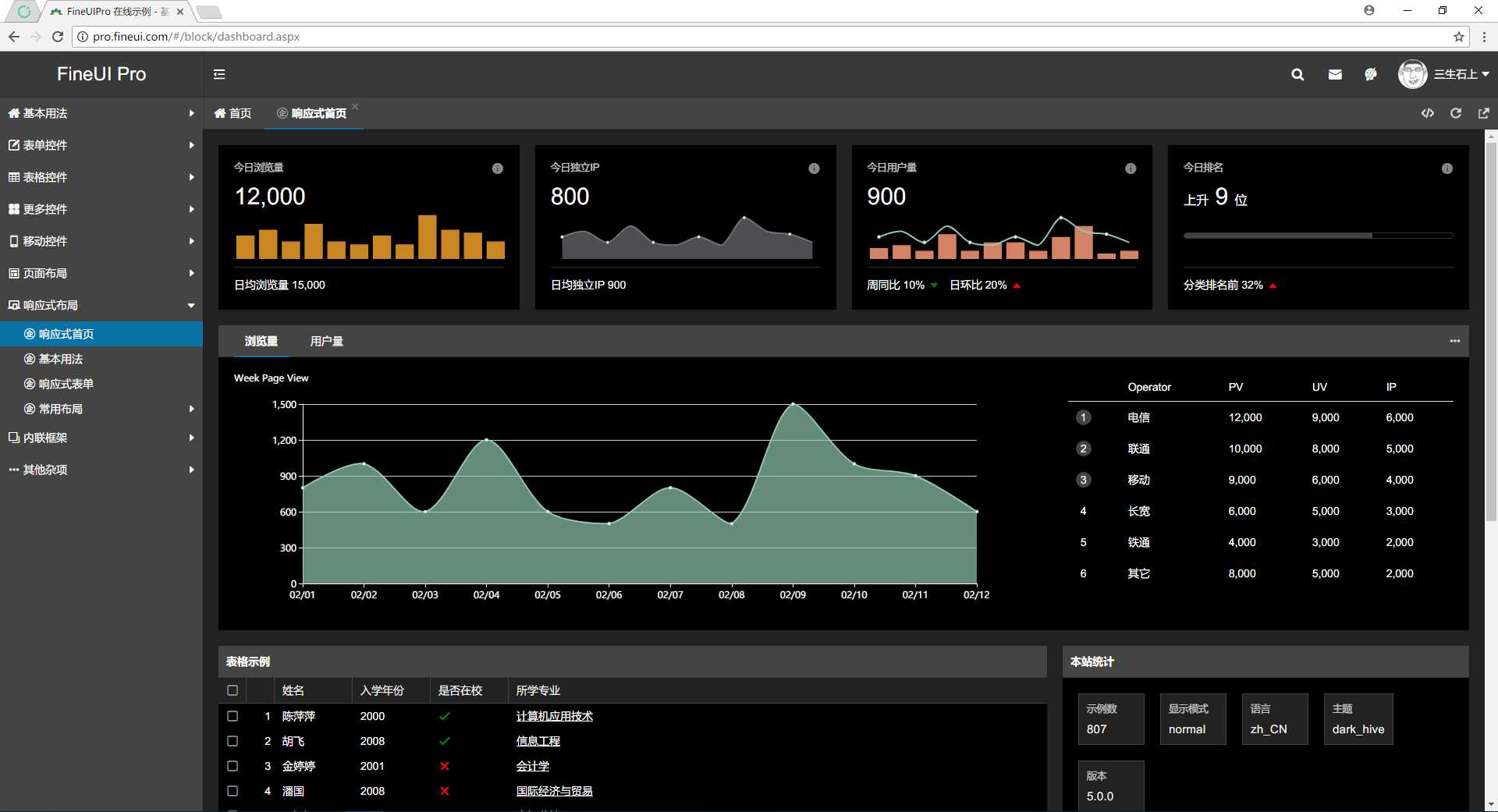Select the 响应式首页 tab
The image size is (1498, 812).
(x=312, y=113)
